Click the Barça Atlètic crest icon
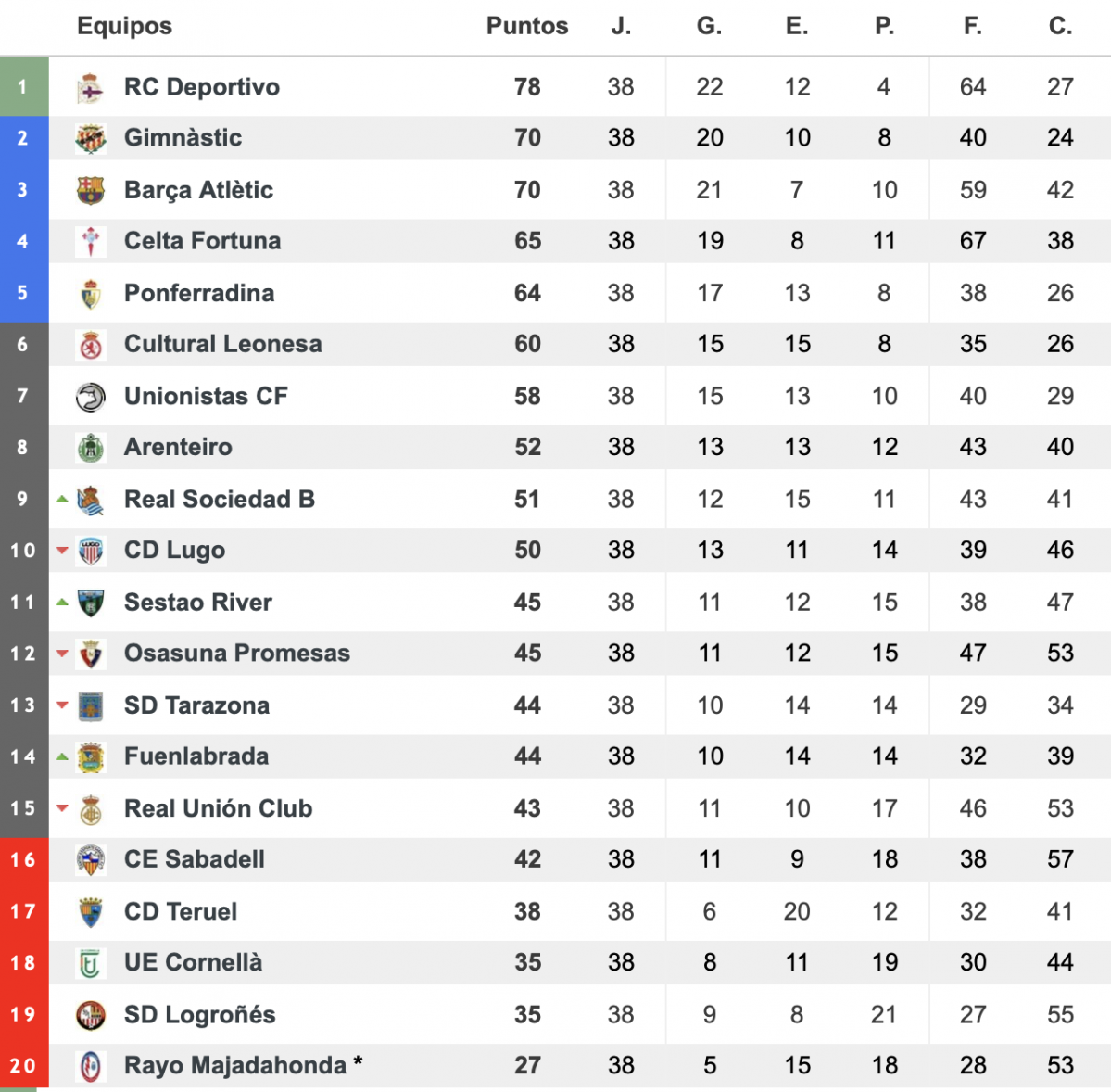This screenshot has height=1092, width=1111. (90, 191)
